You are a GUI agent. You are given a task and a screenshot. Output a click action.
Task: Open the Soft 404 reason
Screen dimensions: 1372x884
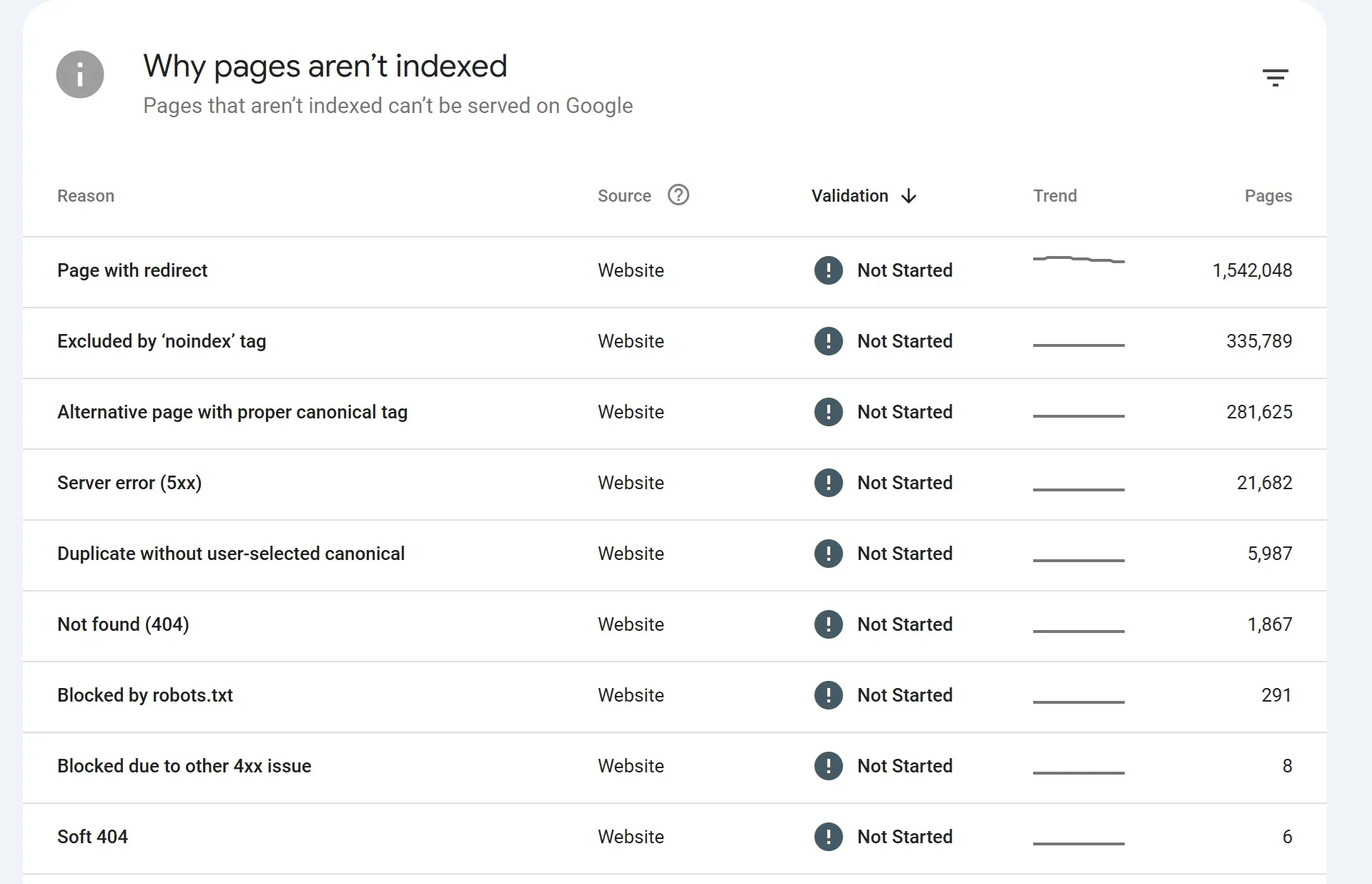point(92,837)
